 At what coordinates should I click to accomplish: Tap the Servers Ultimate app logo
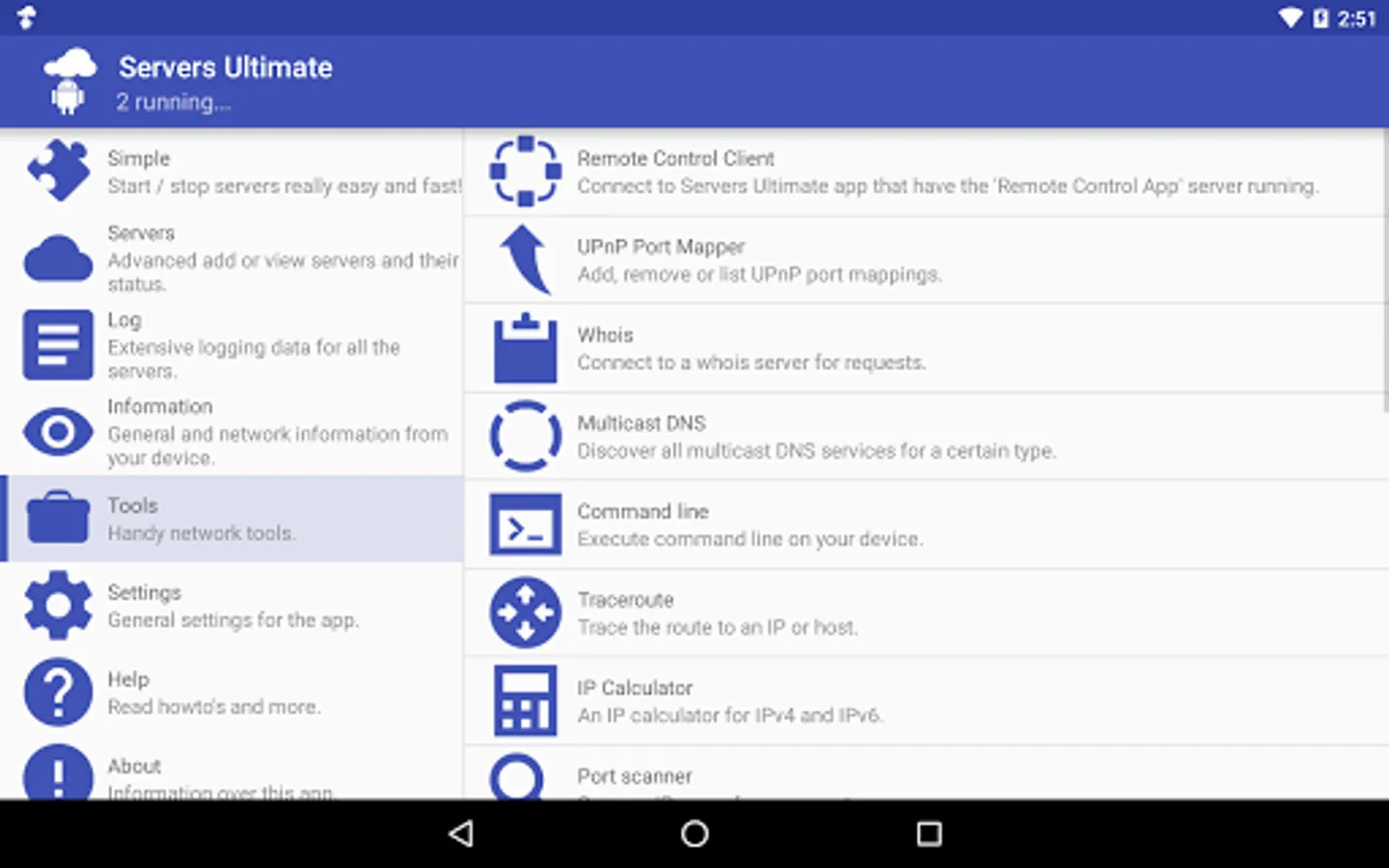click(69, 81)
